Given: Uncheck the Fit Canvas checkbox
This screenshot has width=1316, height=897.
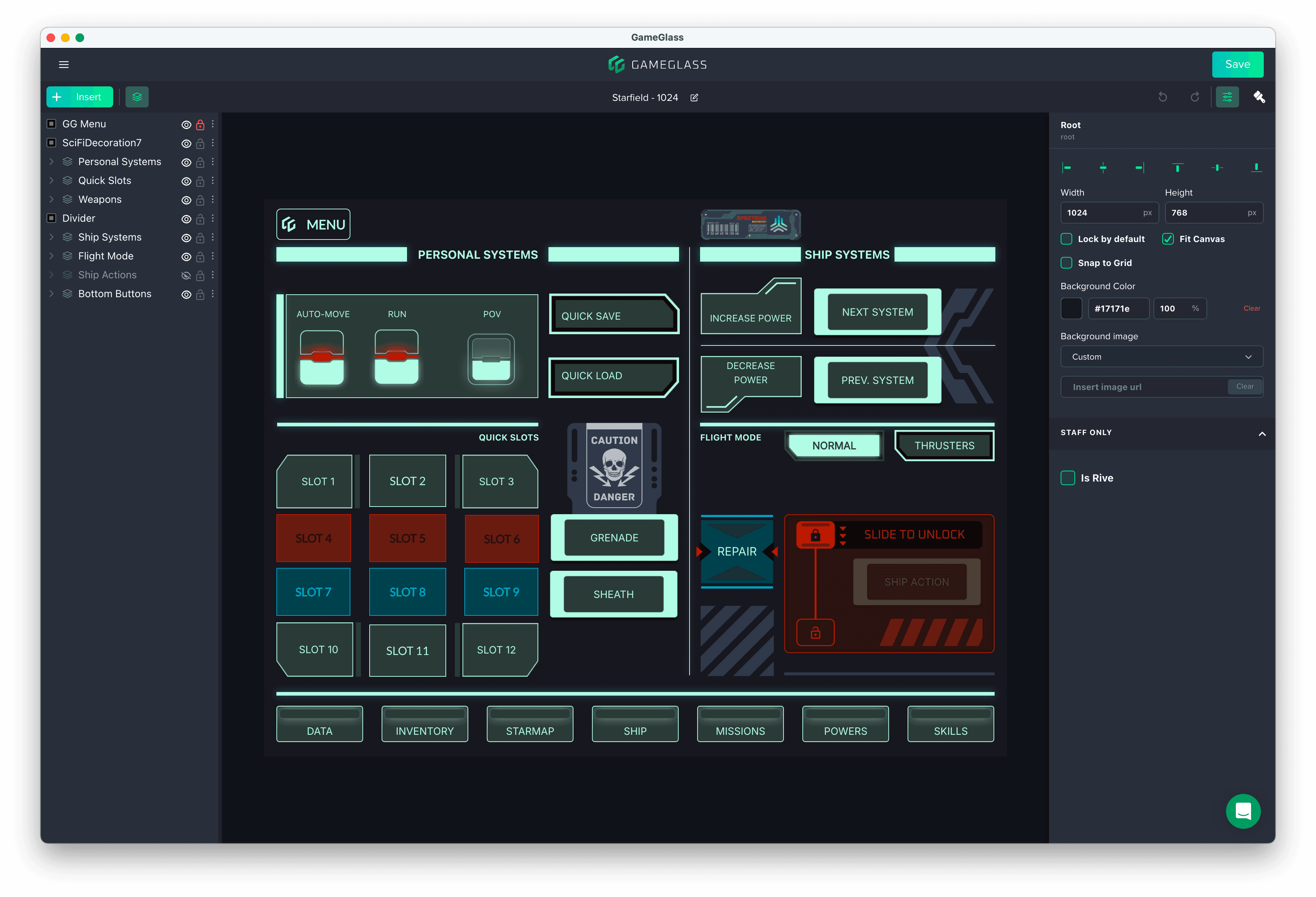Looking at the screenshot, I should 1168,239.
